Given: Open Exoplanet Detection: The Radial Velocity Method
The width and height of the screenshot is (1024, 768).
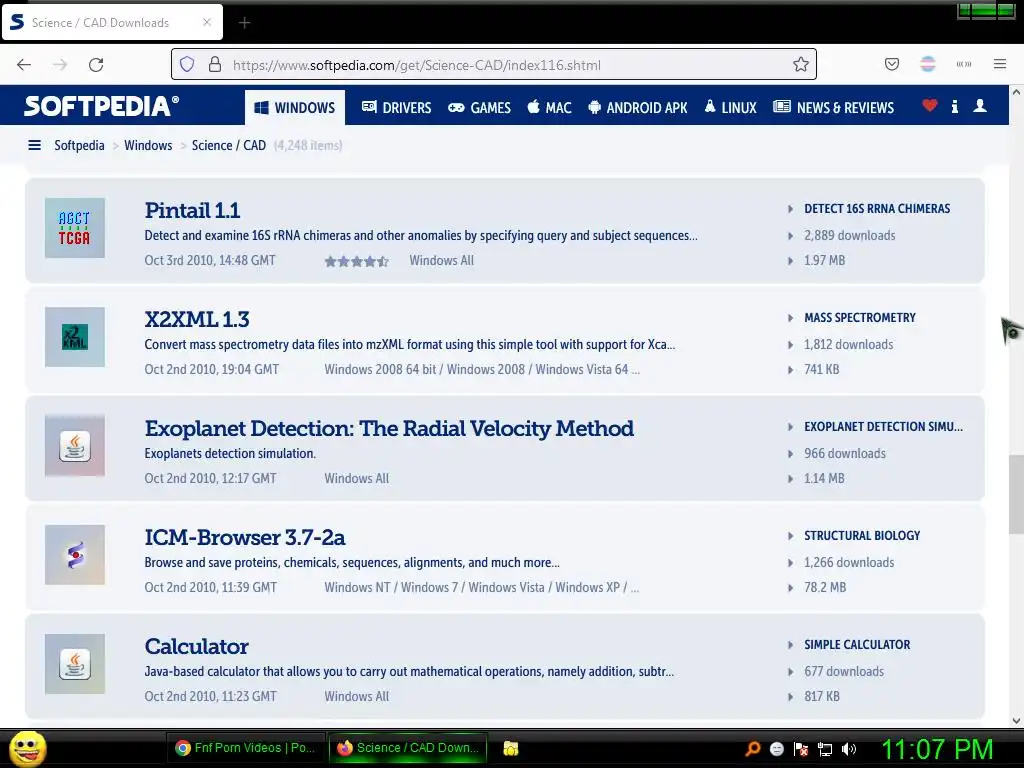Looking at the screenshot, I should (x=389, y=428).
